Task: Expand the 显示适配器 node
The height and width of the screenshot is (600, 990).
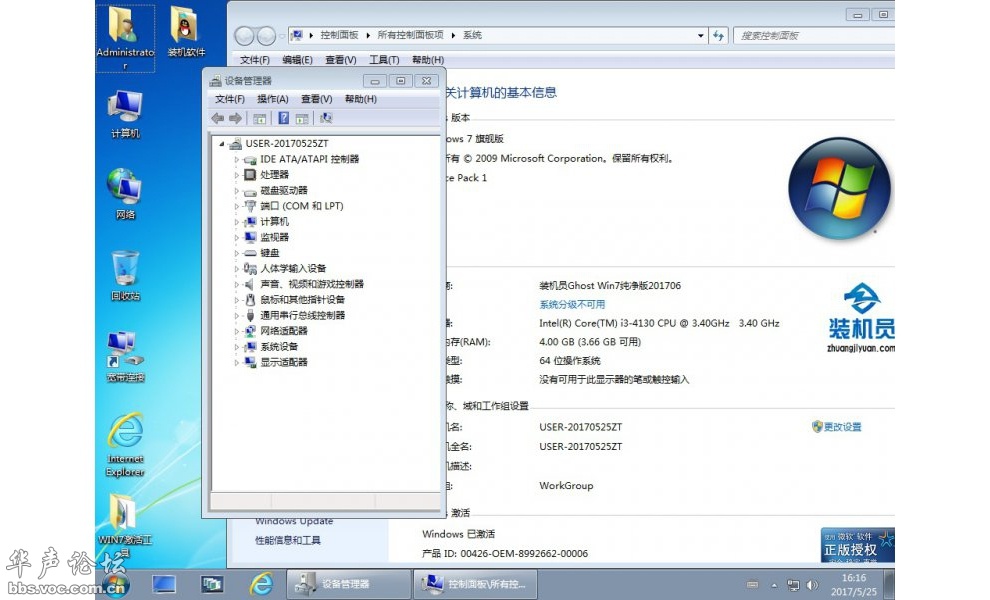Action: click(x=237, y=363)
